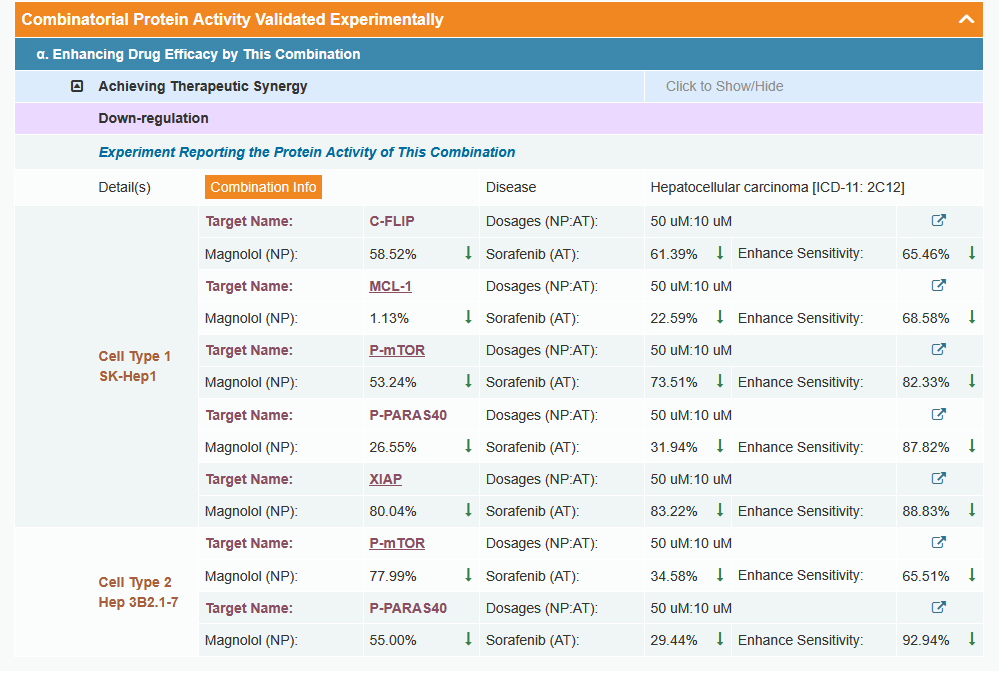
Task: Open external link for SK-Hep1 P-mTOR row
Action: 938,350
